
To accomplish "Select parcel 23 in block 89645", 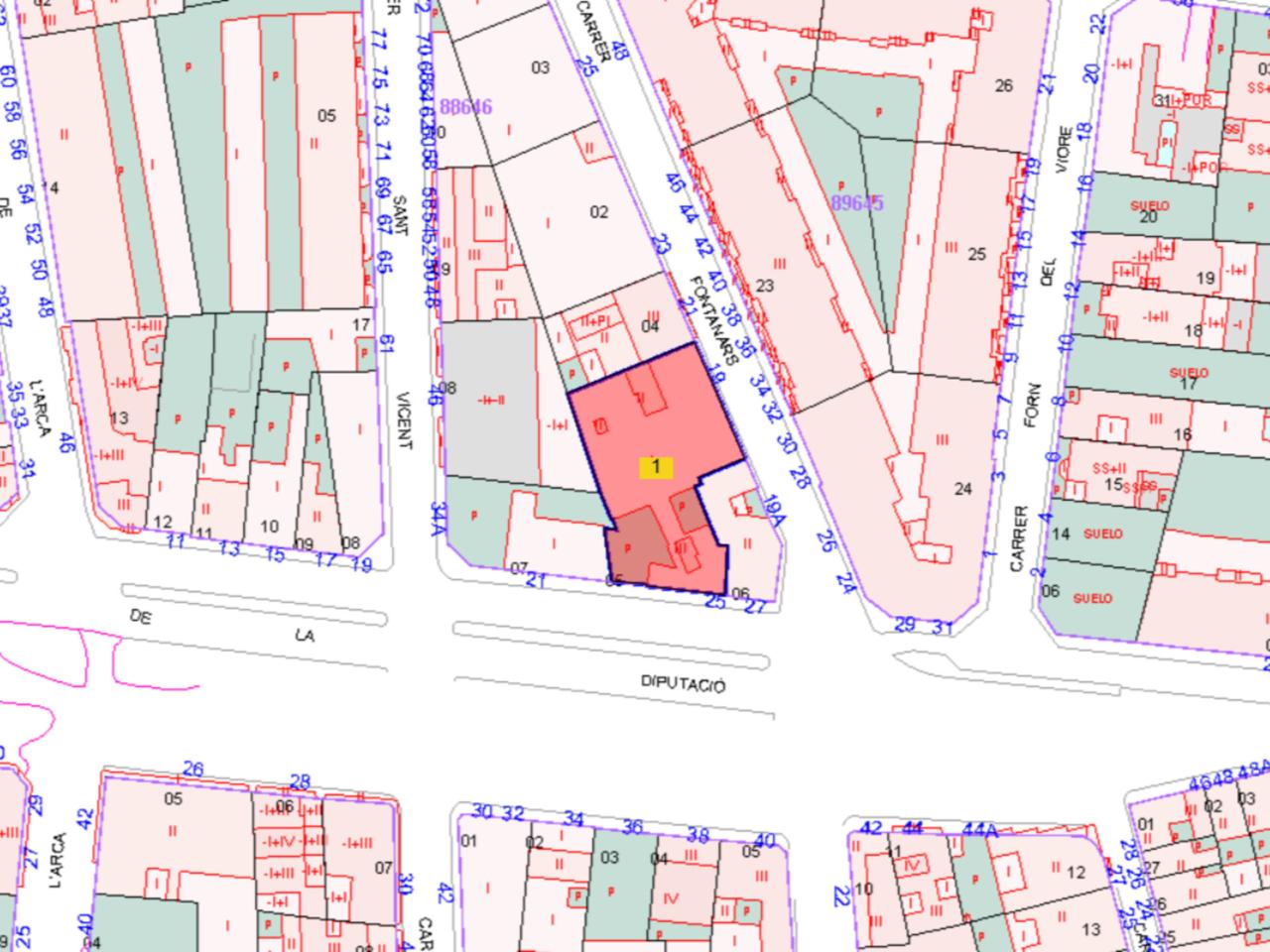I will tap(764, 286).
